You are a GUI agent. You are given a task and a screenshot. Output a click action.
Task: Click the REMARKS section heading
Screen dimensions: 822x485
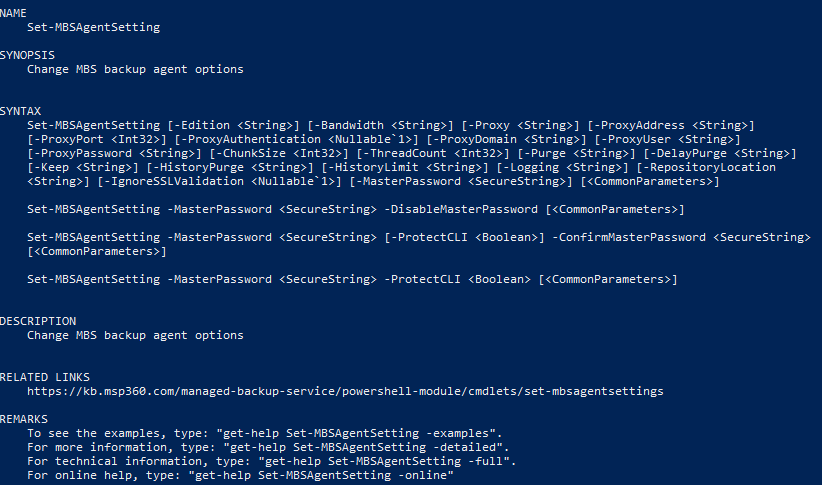coord(24,419)
